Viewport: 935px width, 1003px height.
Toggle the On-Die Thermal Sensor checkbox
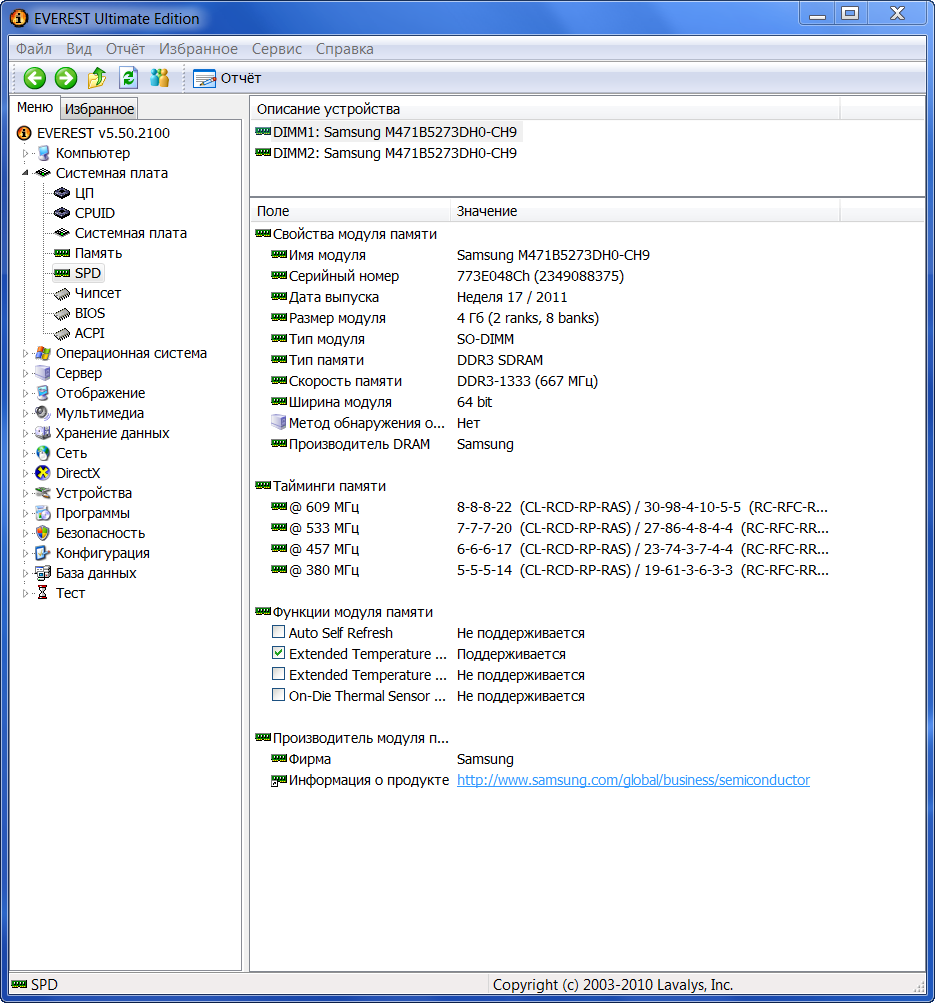coord(278,695)
